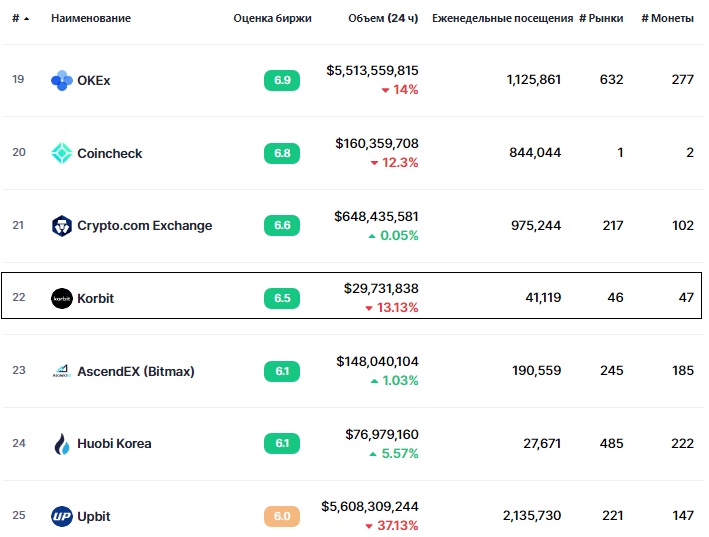Select the volume $160,359,708 for Coincheck
This screenshot has width=709, height=537.
[x=377, y=143]
